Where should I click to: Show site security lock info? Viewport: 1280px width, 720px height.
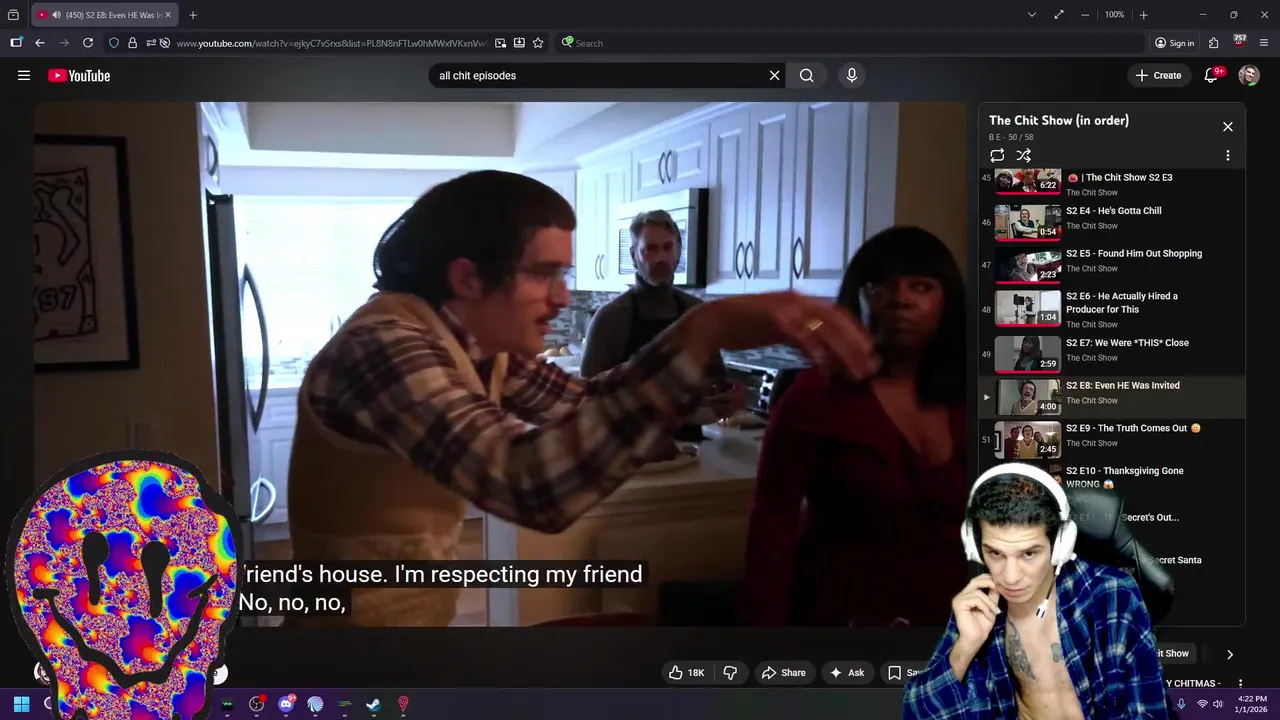point(132,43)
